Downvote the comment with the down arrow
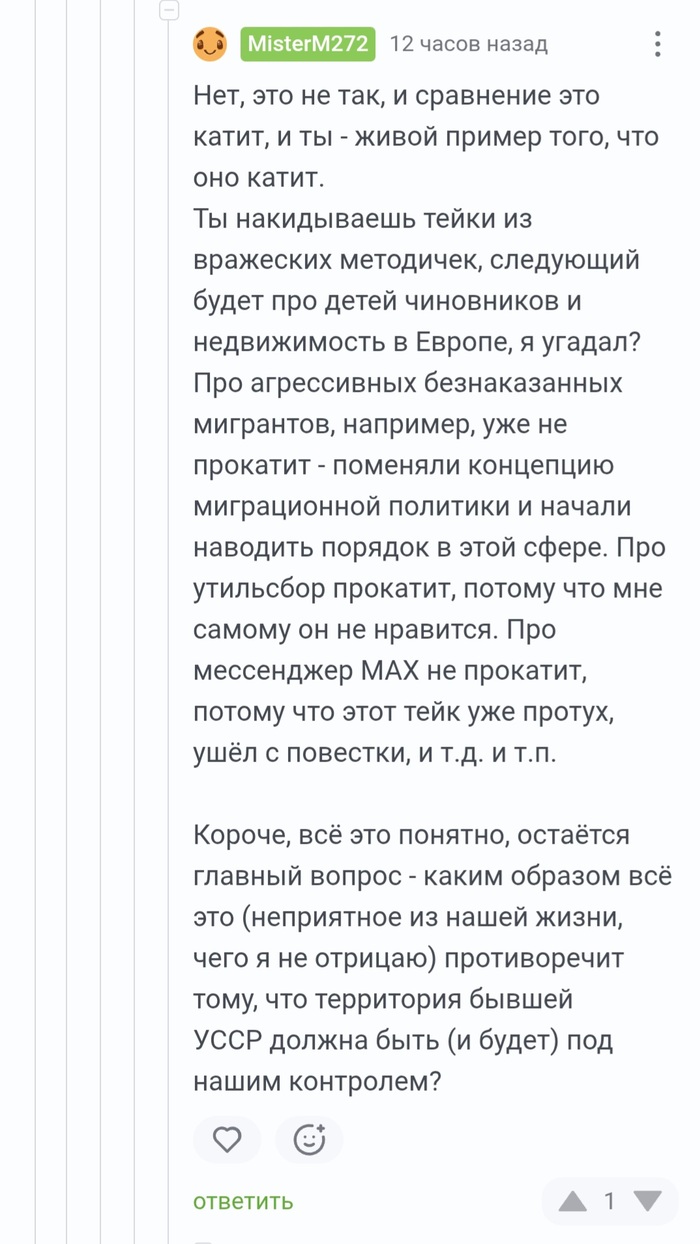This screenshot has width=700, height=1244. pos(648,1201)
